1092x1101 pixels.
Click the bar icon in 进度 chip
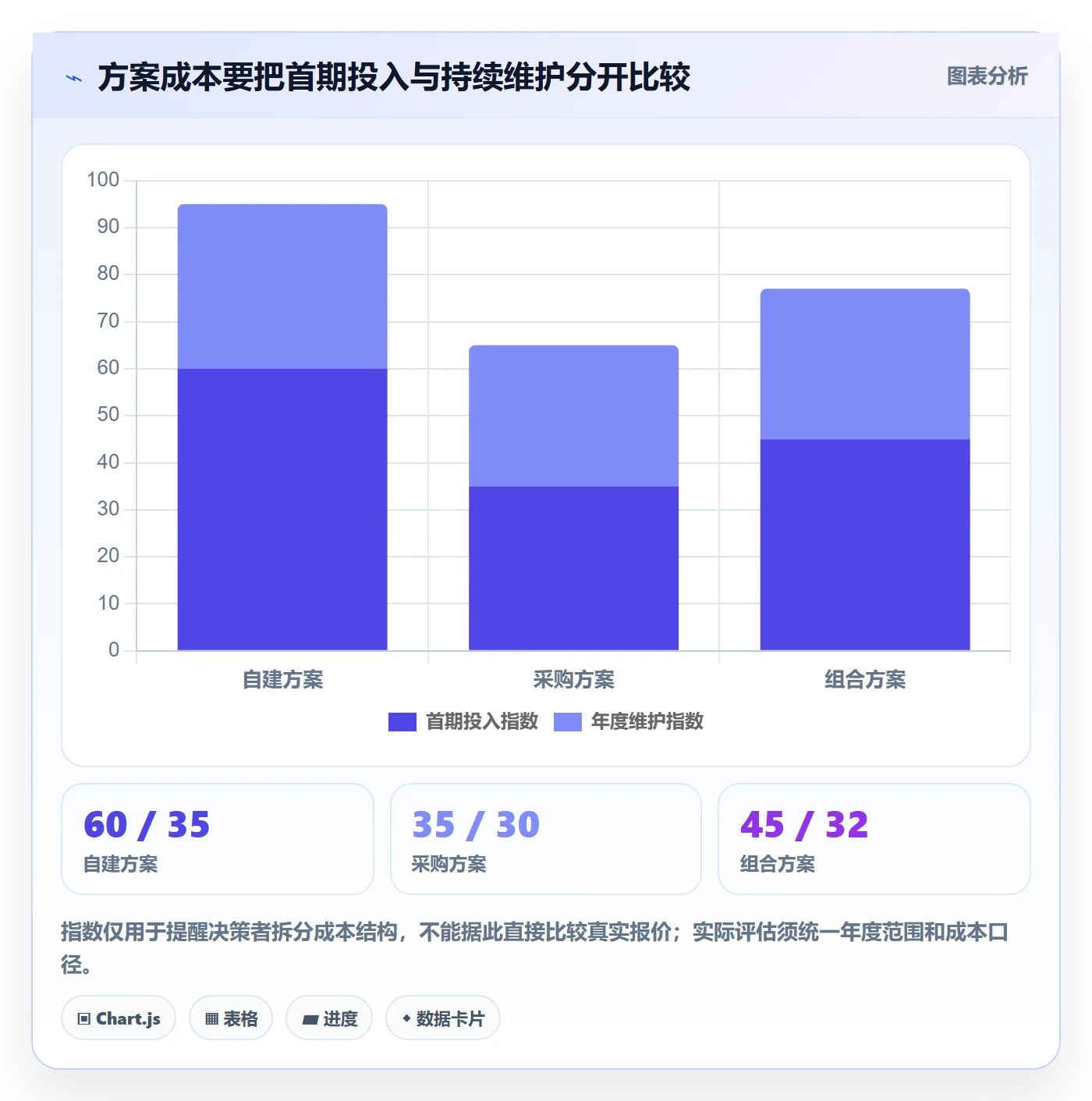(x=310, y=1020)
